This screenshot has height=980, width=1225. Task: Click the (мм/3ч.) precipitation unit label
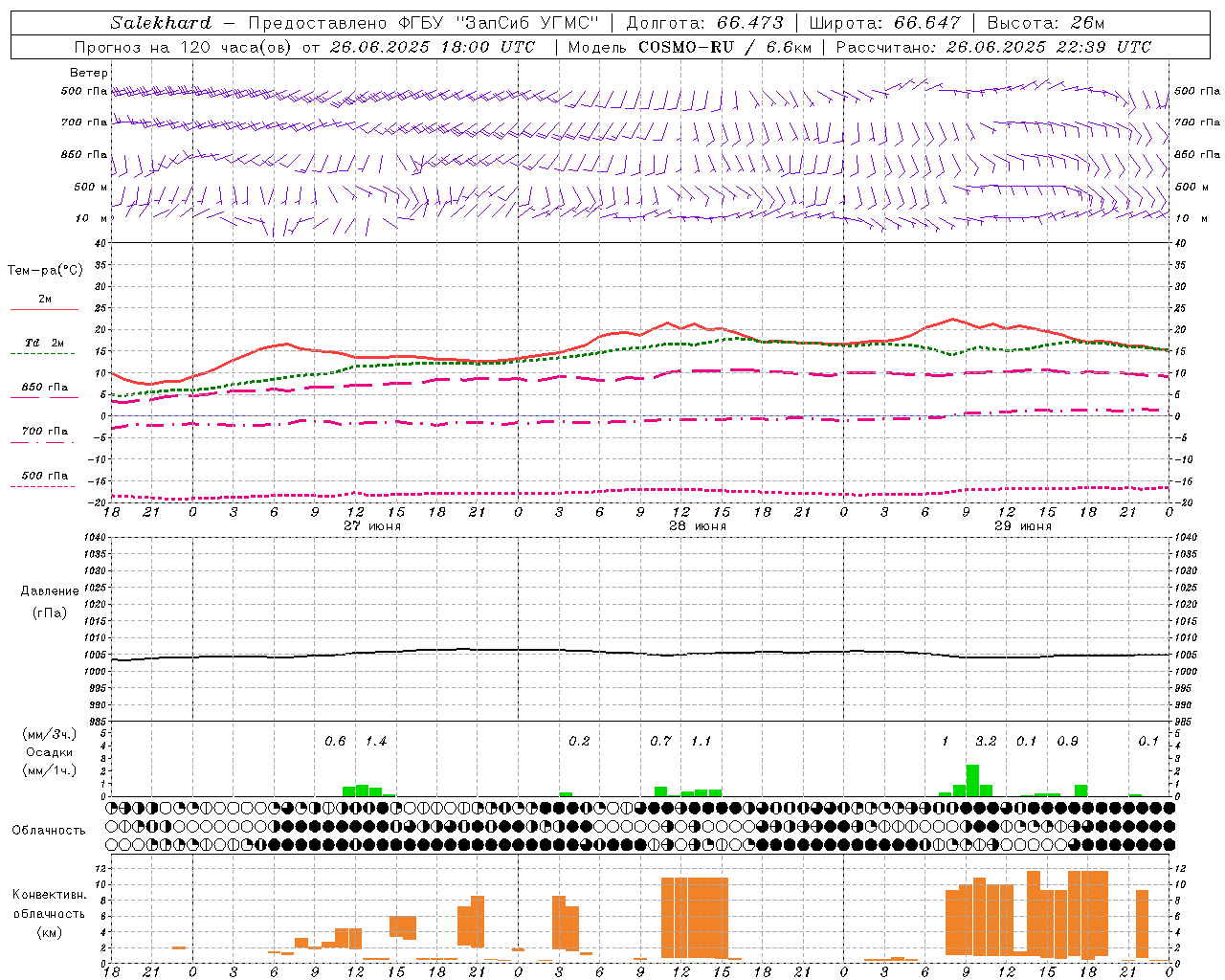(x=50, y=734)
